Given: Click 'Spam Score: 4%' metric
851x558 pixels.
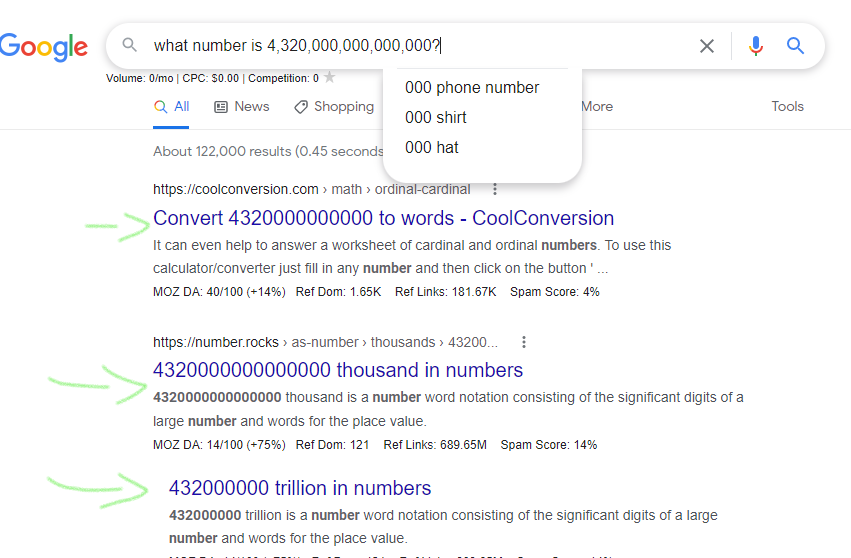Looking at the screenshot, I should pos(555,292).
